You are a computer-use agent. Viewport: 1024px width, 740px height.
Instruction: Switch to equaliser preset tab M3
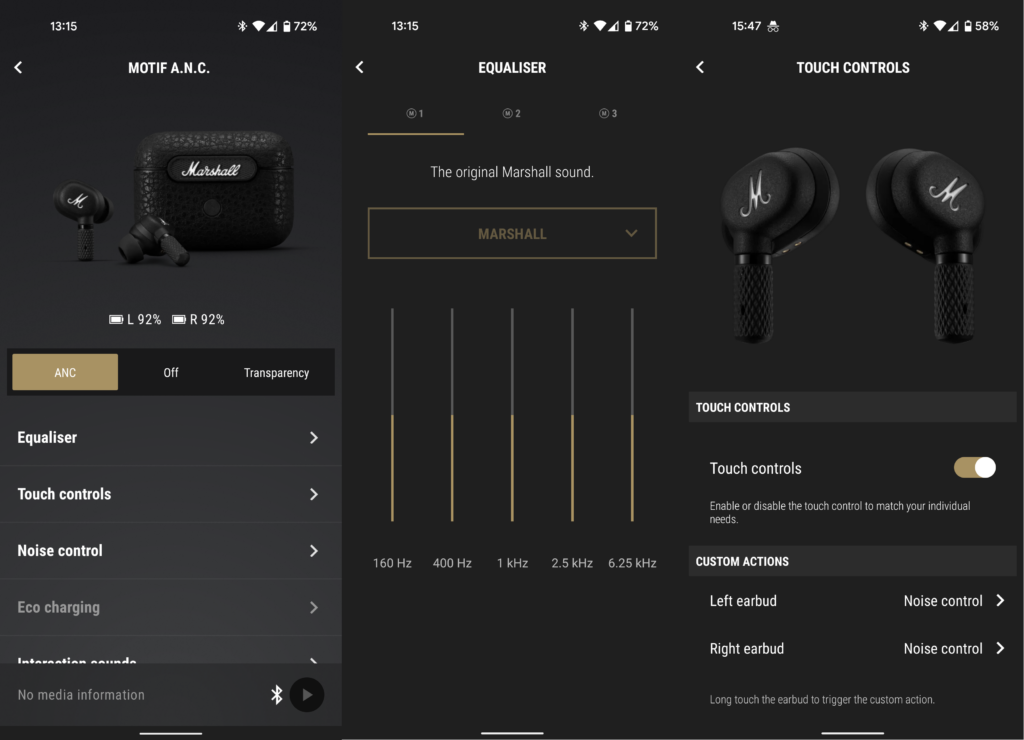pyautogui.click(x=608, y=114)
